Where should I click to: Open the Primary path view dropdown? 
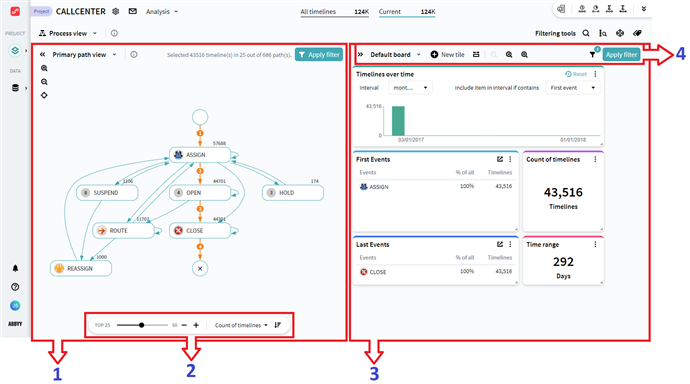click(x=84, y=55)
